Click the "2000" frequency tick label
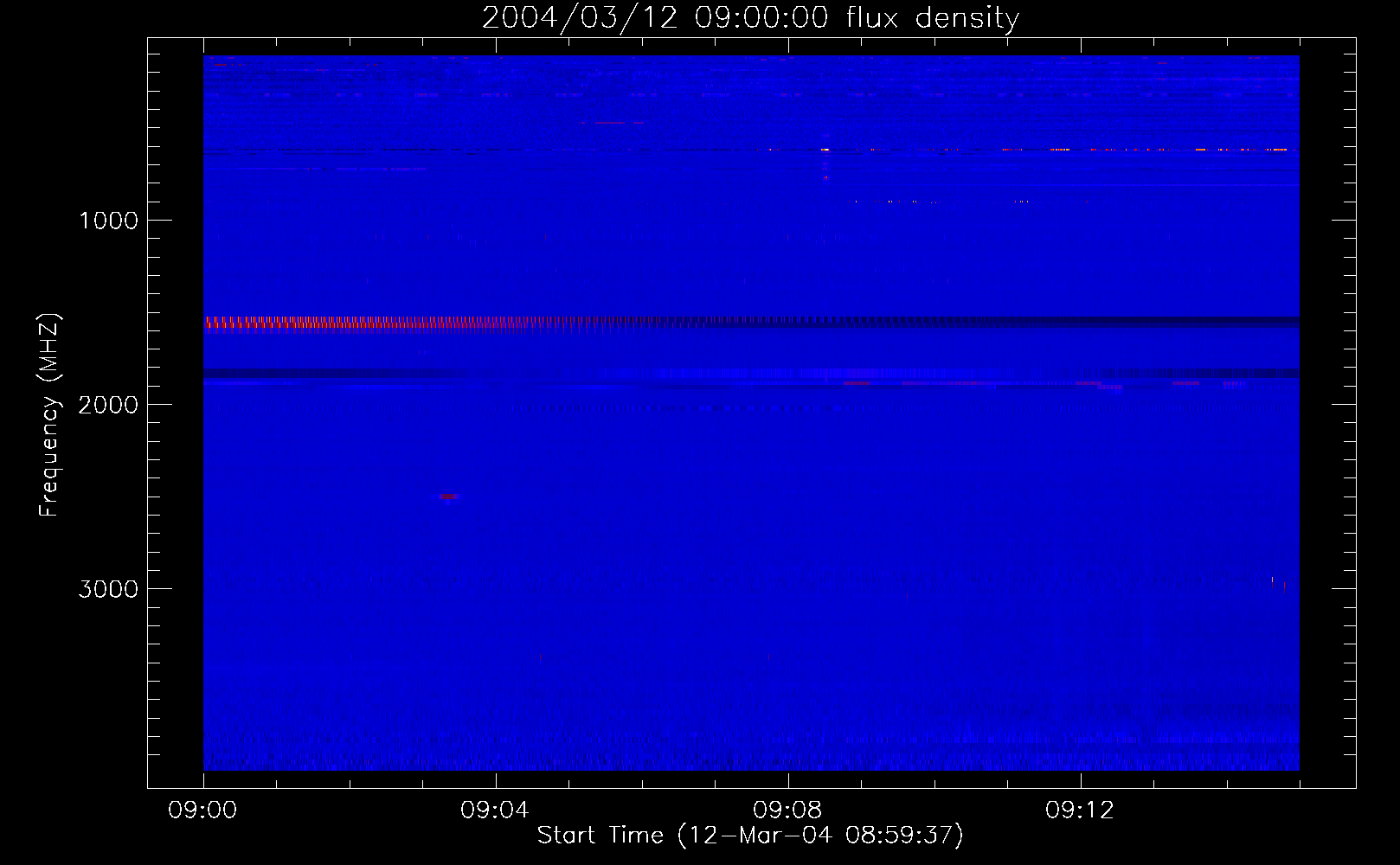1400x865 pixels. coord(108,405)
